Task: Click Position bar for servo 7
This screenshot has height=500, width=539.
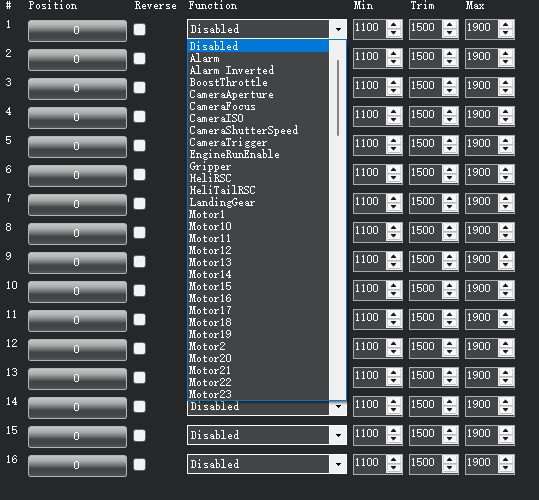Action: click(77, 204)
